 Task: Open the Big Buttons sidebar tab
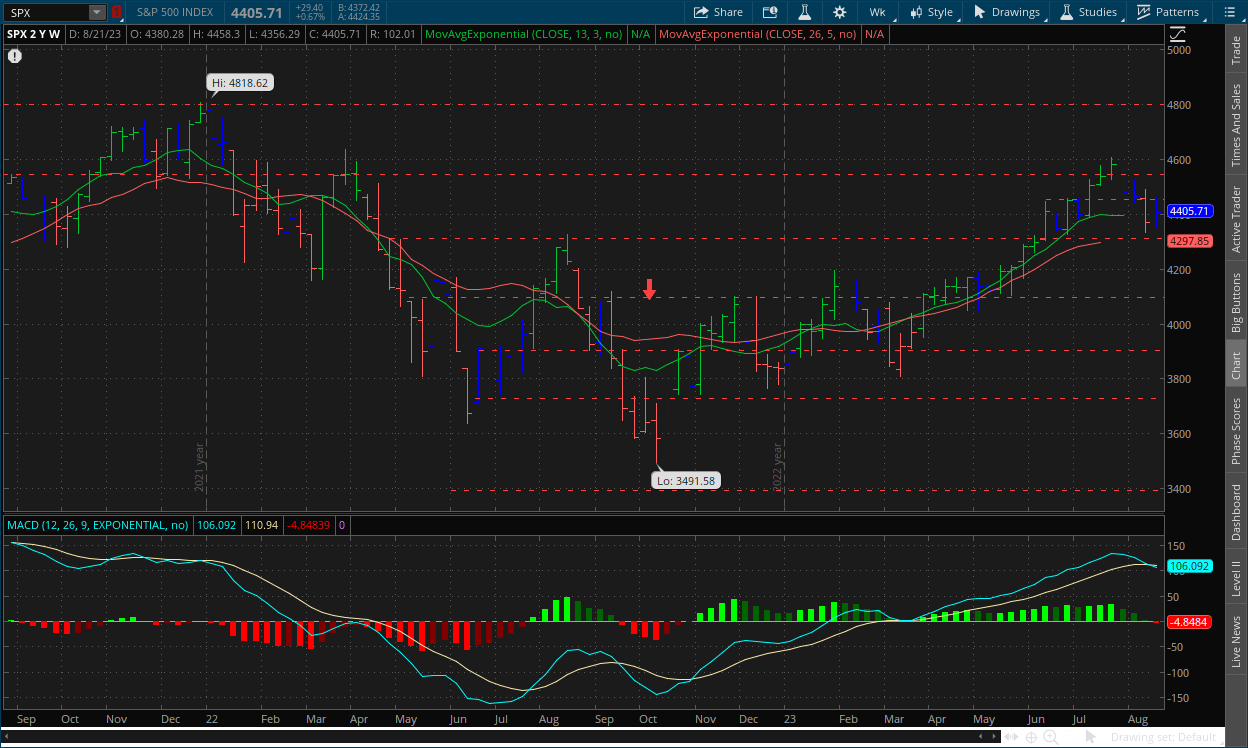click(1236, 302)
